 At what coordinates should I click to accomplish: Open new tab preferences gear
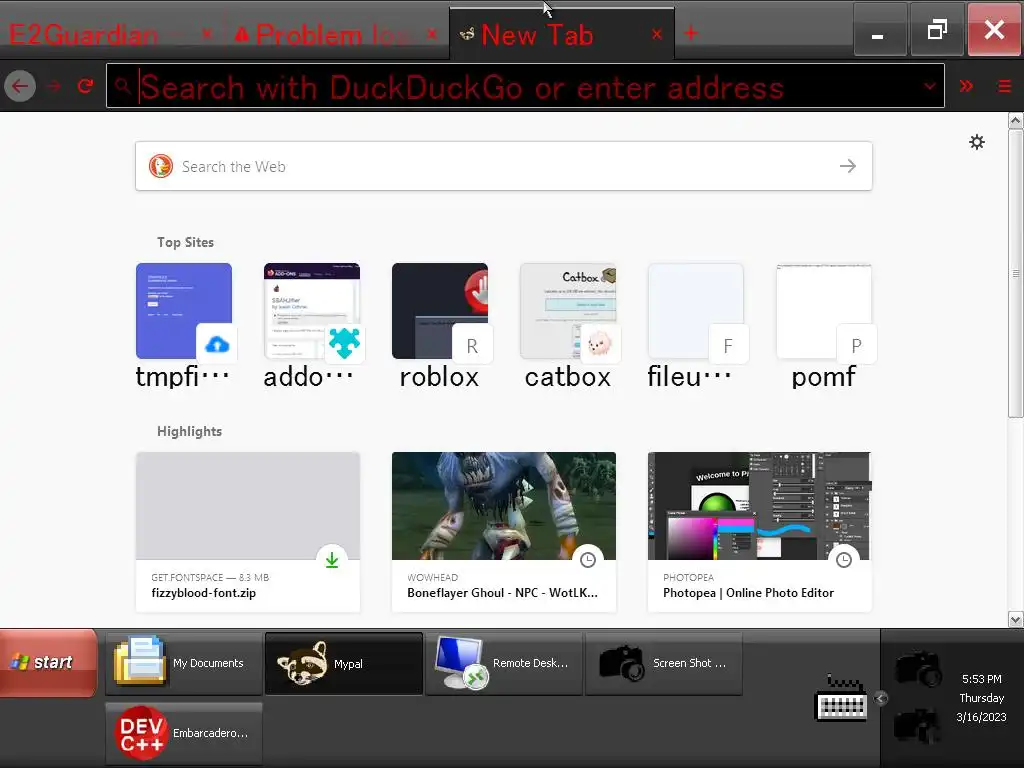[x=976, y=142]
